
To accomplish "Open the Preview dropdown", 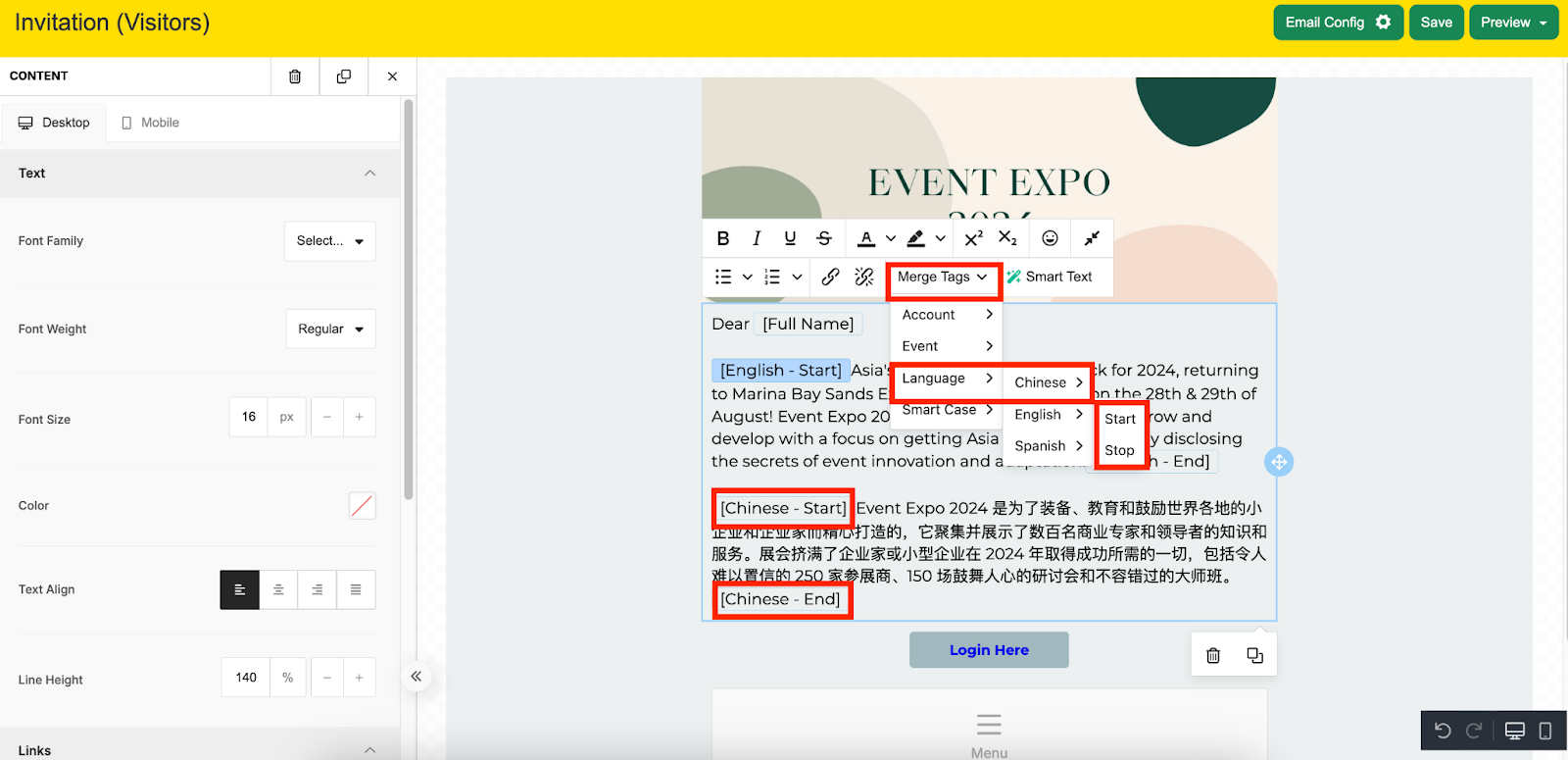I will point(1514,23).
